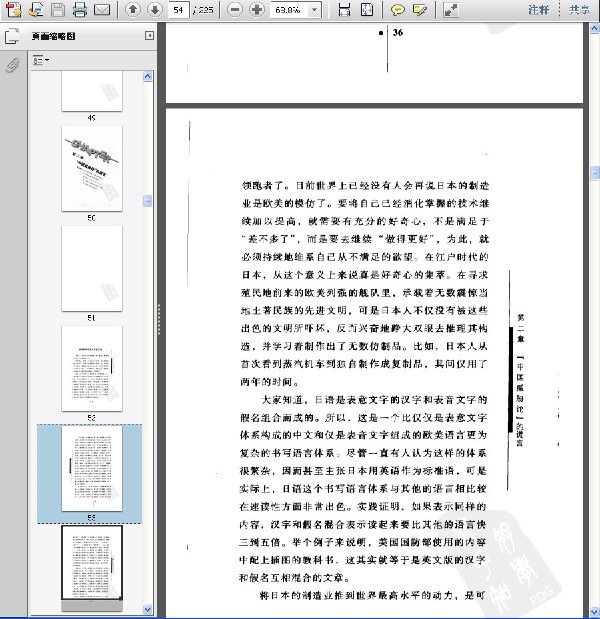
Task: Click thumbnail panel scroll up arrow
Action: coord(148,76)
